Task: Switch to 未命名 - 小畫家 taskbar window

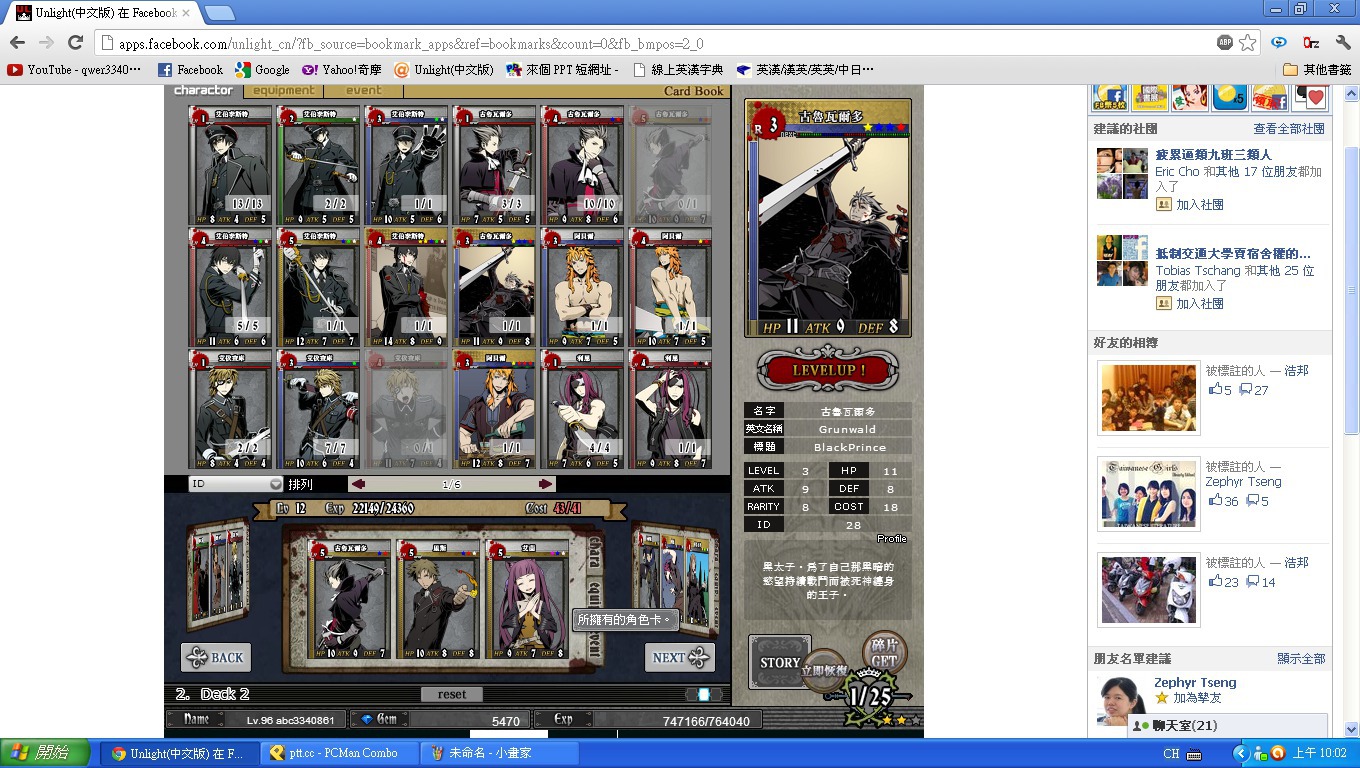Action: 498,753
